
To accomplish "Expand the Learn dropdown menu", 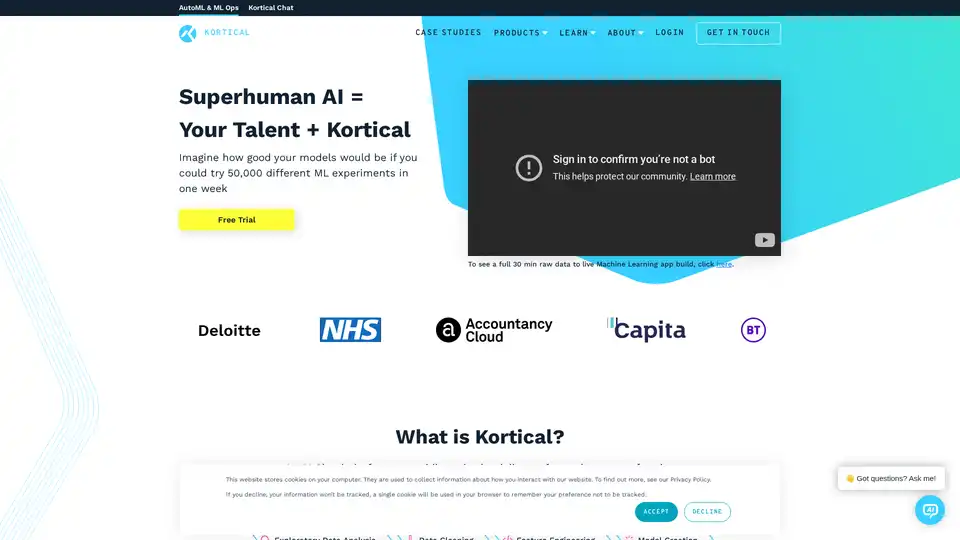I will click(x=577, y=33).
